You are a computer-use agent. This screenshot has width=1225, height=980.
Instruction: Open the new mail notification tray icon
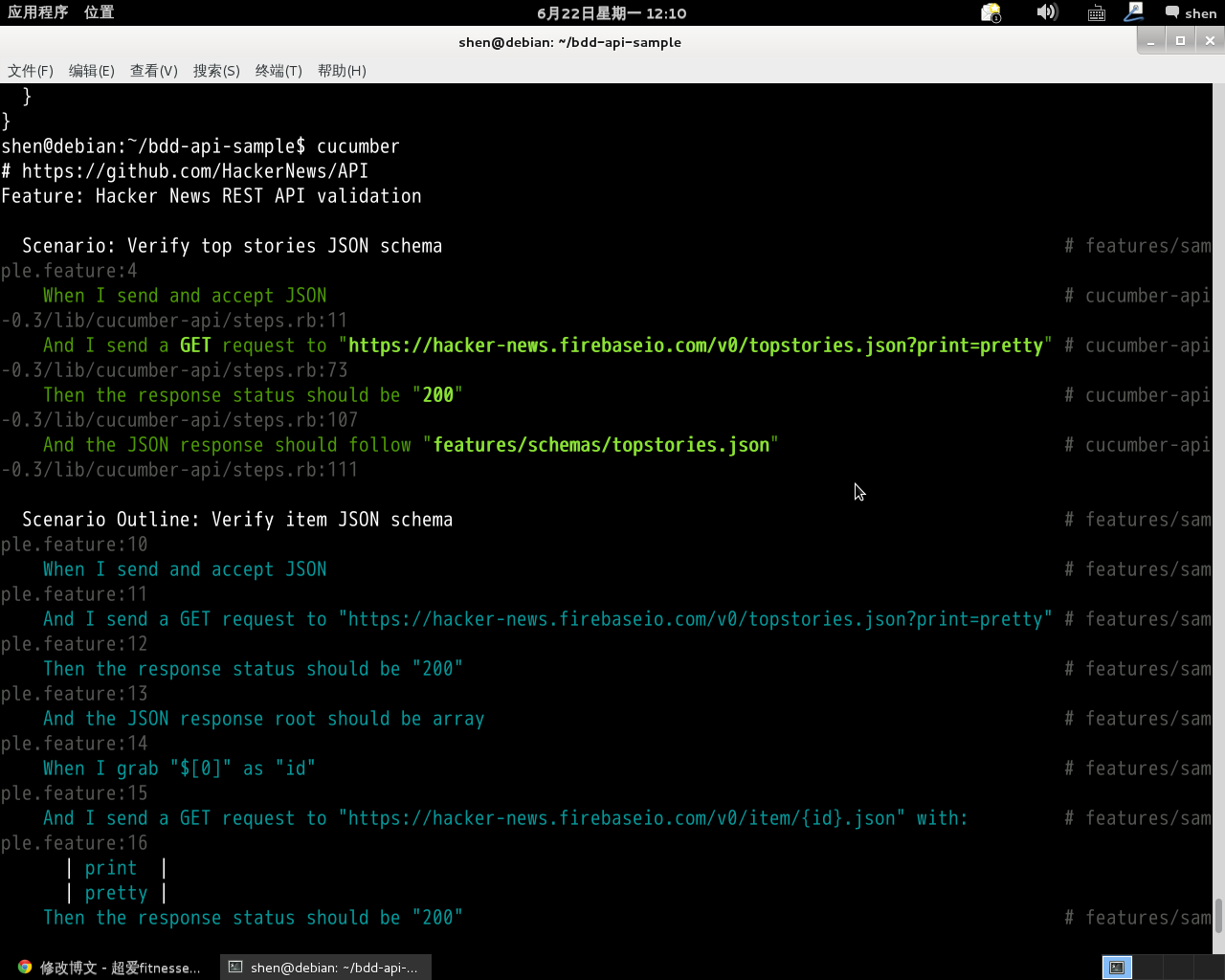(x=991, y=12)
